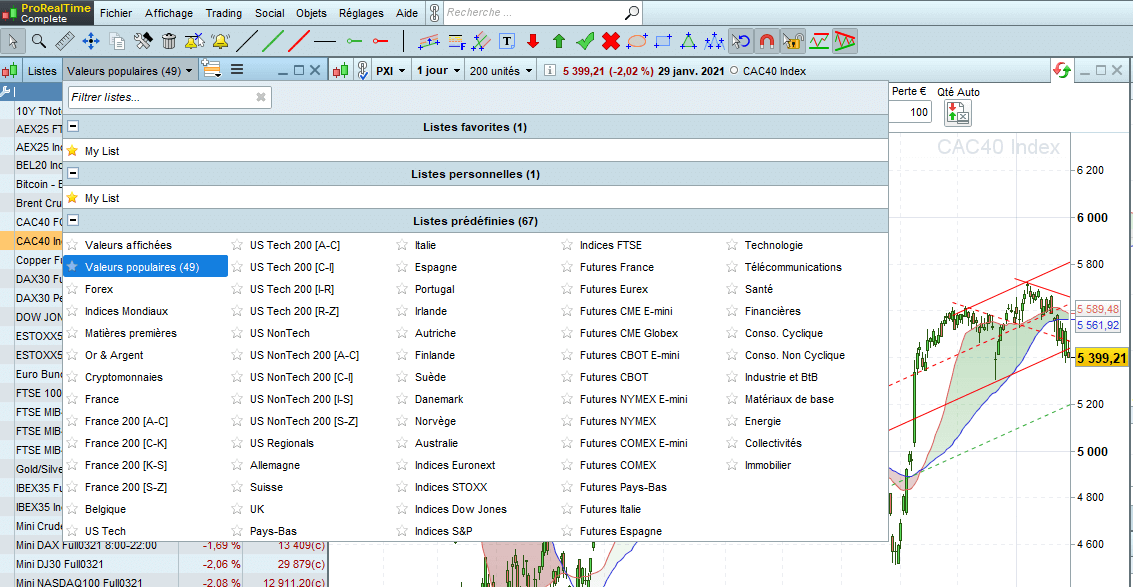Select the four-arrow move tool

click(x=91, y=41)
